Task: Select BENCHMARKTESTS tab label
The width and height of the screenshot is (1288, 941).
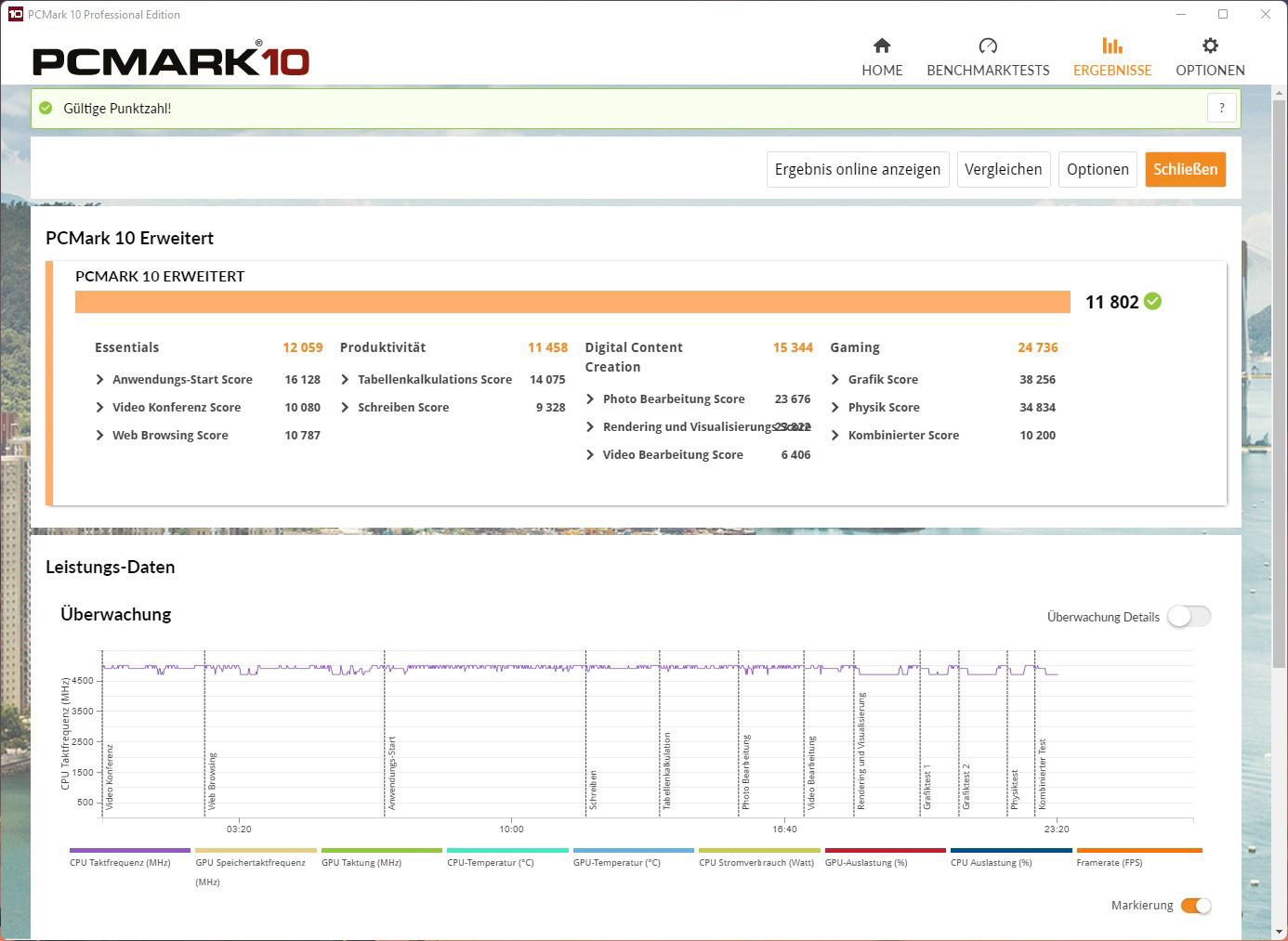Action: [988, 71]
